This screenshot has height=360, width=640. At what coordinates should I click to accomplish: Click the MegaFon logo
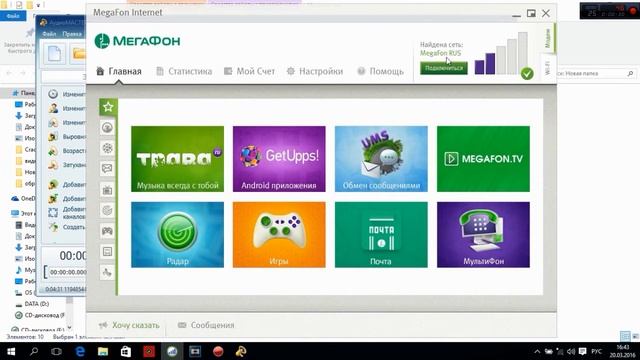(137, 41)
